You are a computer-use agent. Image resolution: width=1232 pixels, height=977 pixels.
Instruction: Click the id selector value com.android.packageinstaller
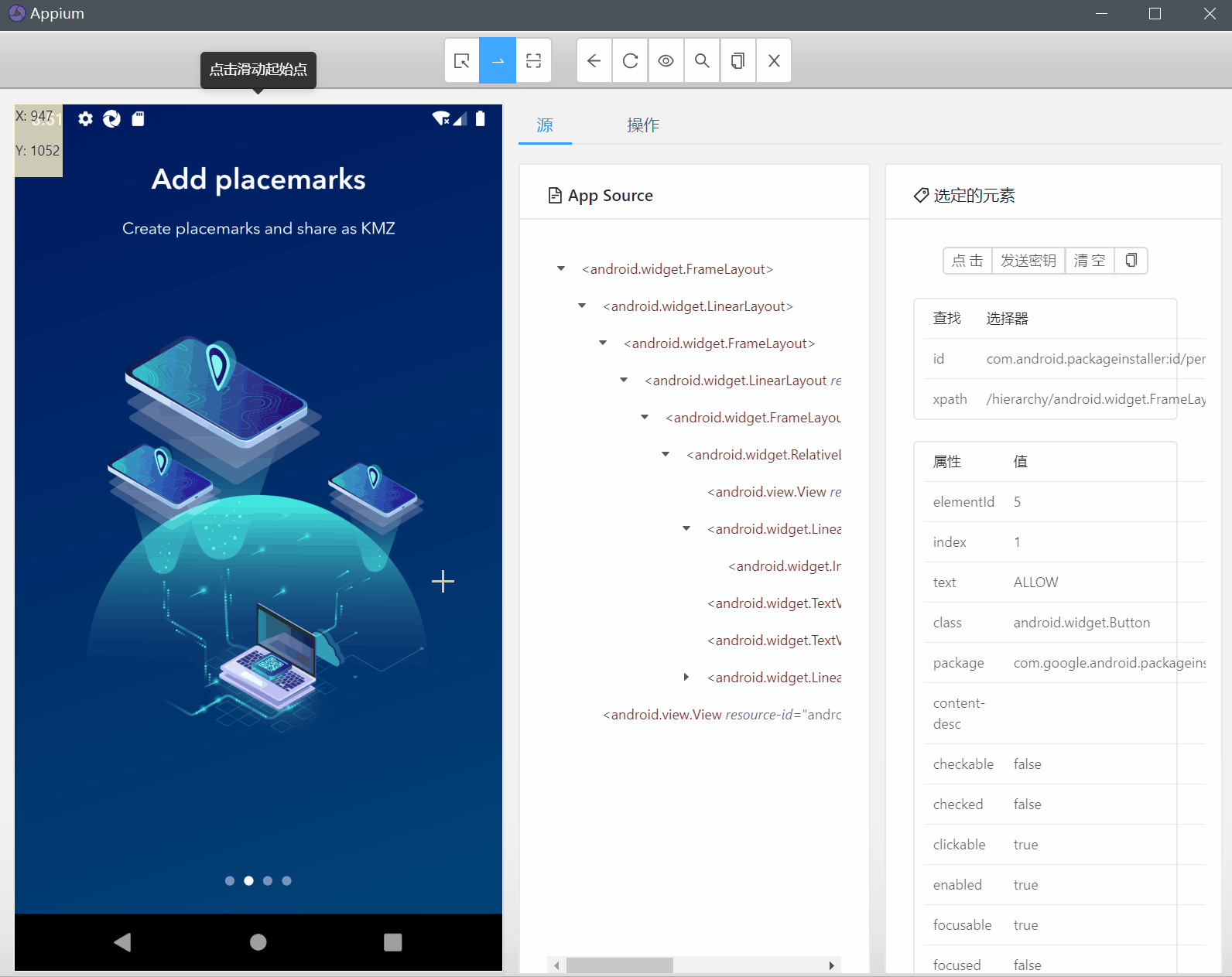pyautogui.click(x=1096, y=359)
